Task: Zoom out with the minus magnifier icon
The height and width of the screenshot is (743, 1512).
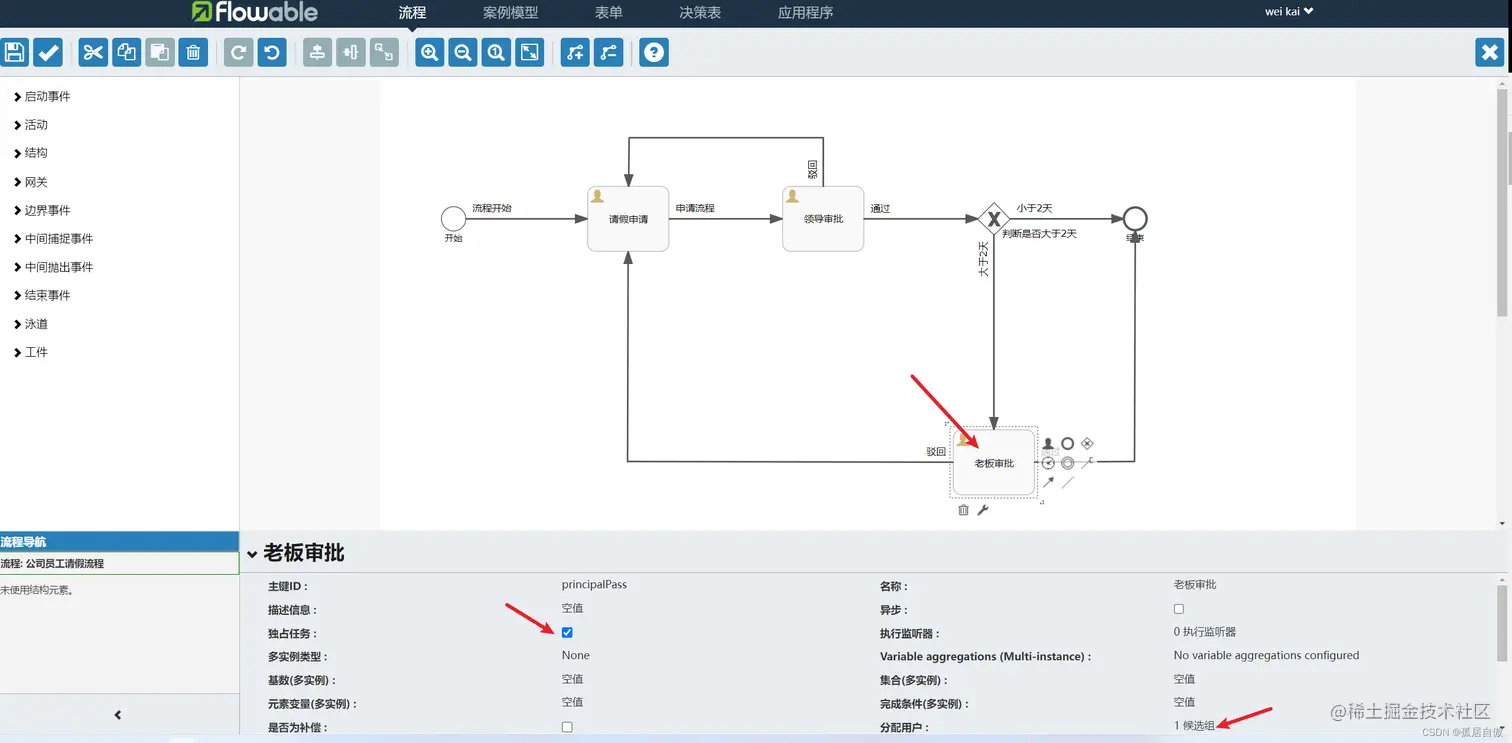Action: coord(463,52)
